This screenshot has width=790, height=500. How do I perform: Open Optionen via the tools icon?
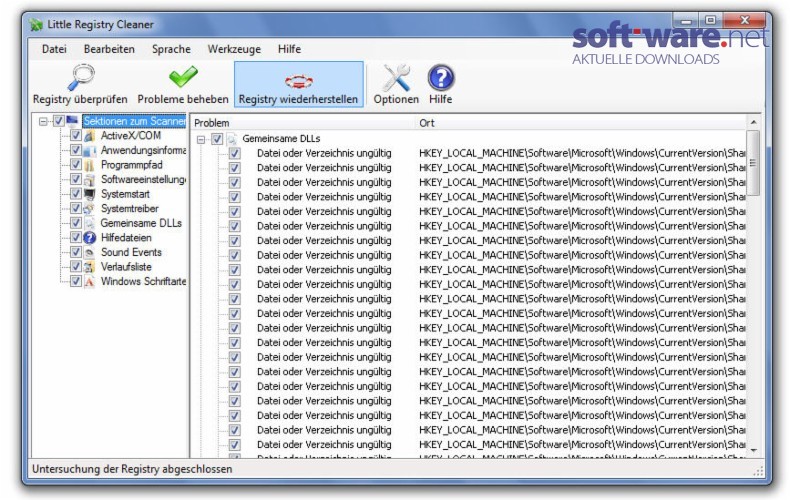pos(396,78)
